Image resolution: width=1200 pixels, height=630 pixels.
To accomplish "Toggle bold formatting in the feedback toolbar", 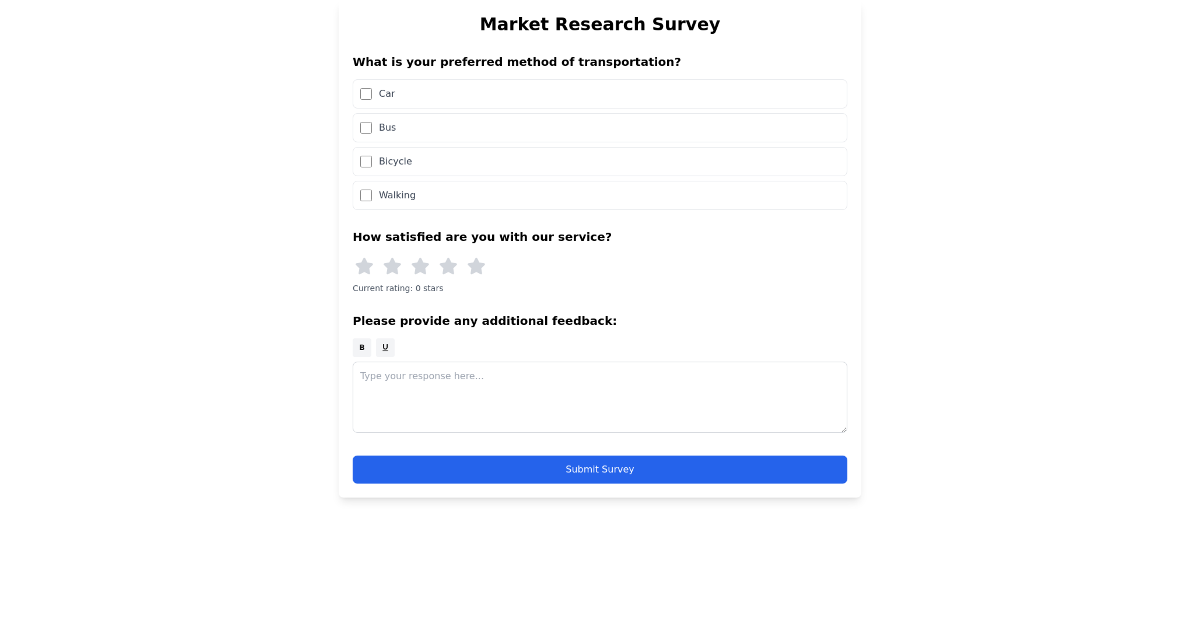I will (362, 347).
